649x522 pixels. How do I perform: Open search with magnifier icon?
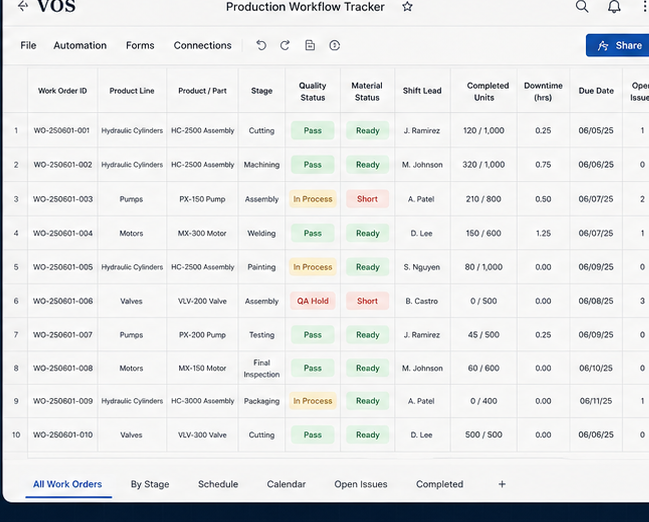coord(582,6)
